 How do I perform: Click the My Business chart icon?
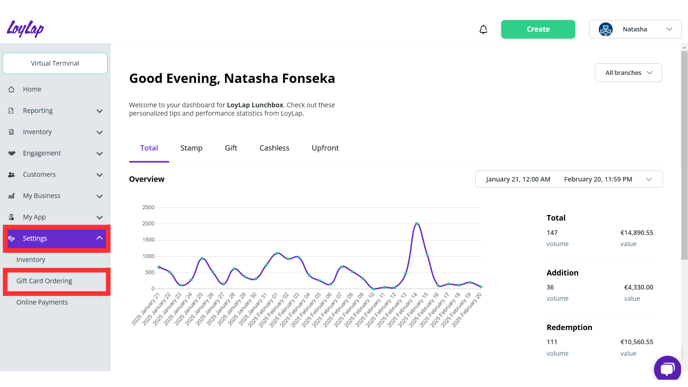pyautogui.click(x=11, y=196)
